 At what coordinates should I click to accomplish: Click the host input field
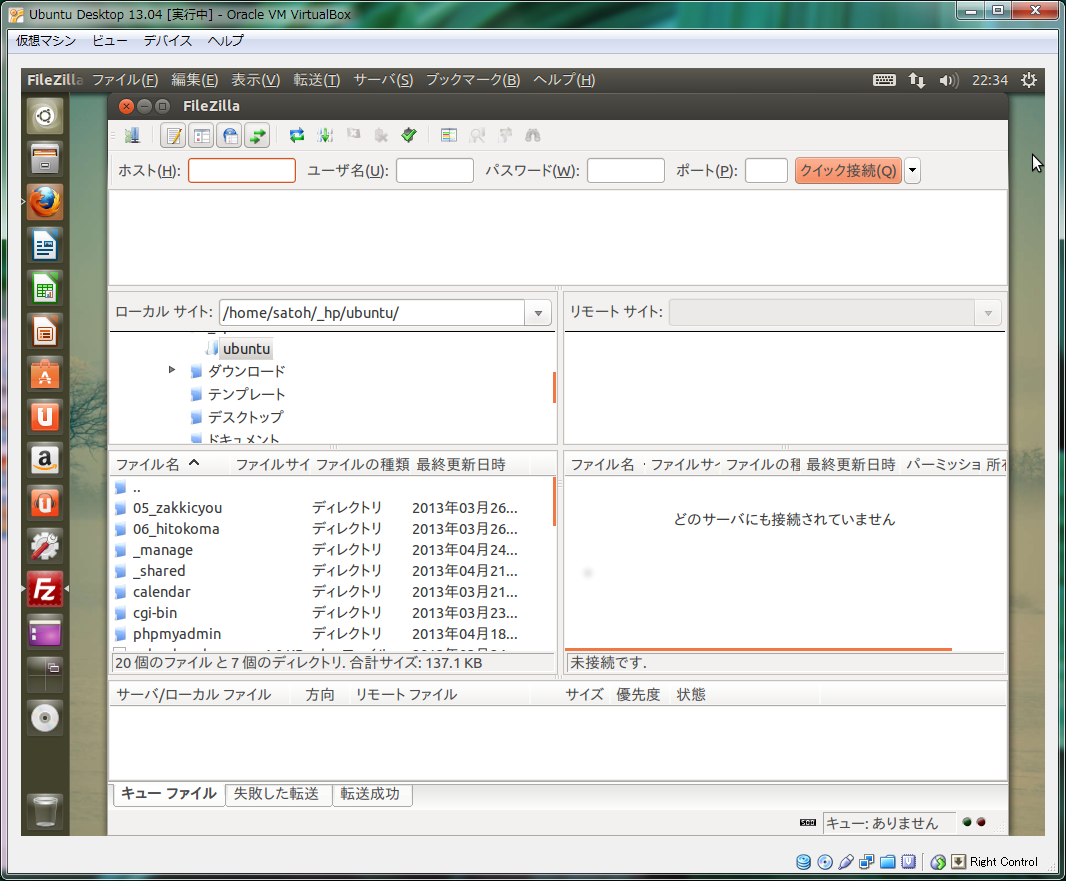coord(242,171)
